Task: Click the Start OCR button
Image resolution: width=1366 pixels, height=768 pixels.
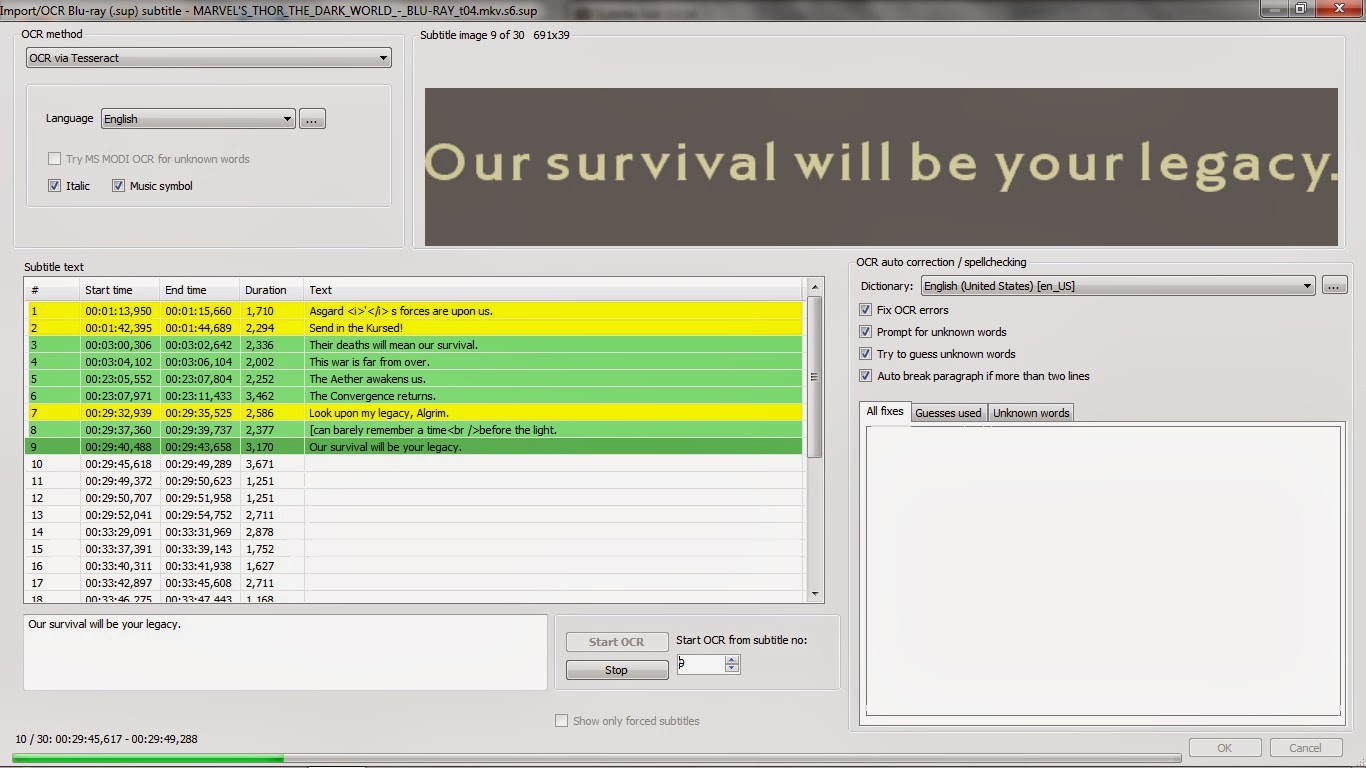Action: pyautogui.click(x=617, y=642)
